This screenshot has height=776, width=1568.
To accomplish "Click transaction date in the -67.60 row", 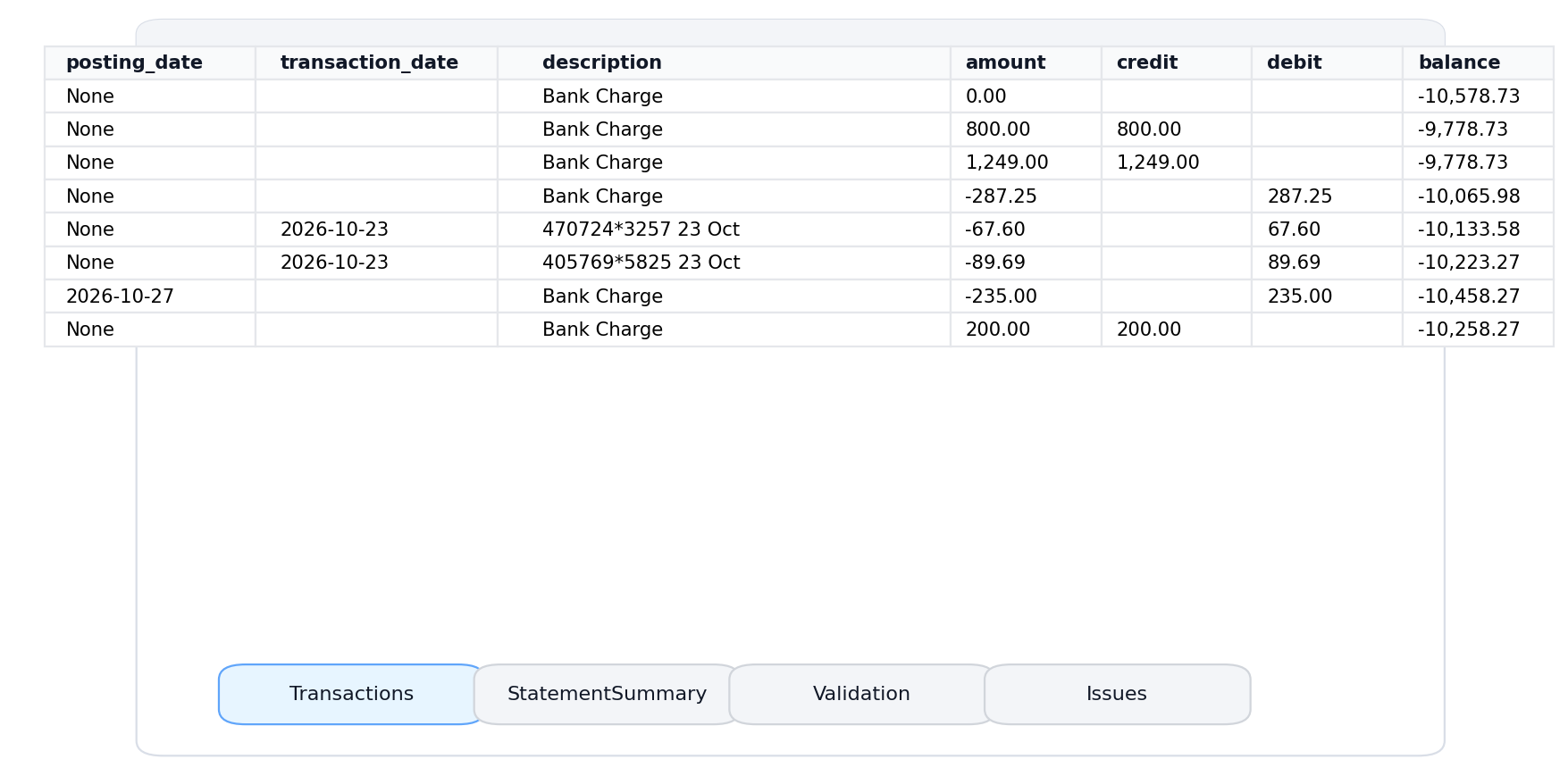I will (x=376, y=229).
